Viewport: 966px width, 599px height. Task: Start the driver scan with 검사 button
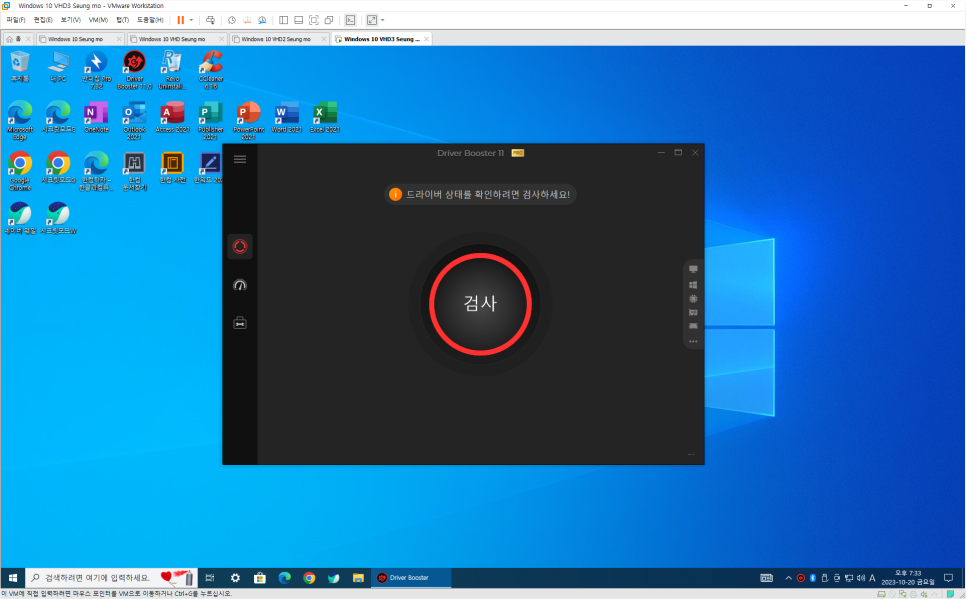click(x=481, y=304)
